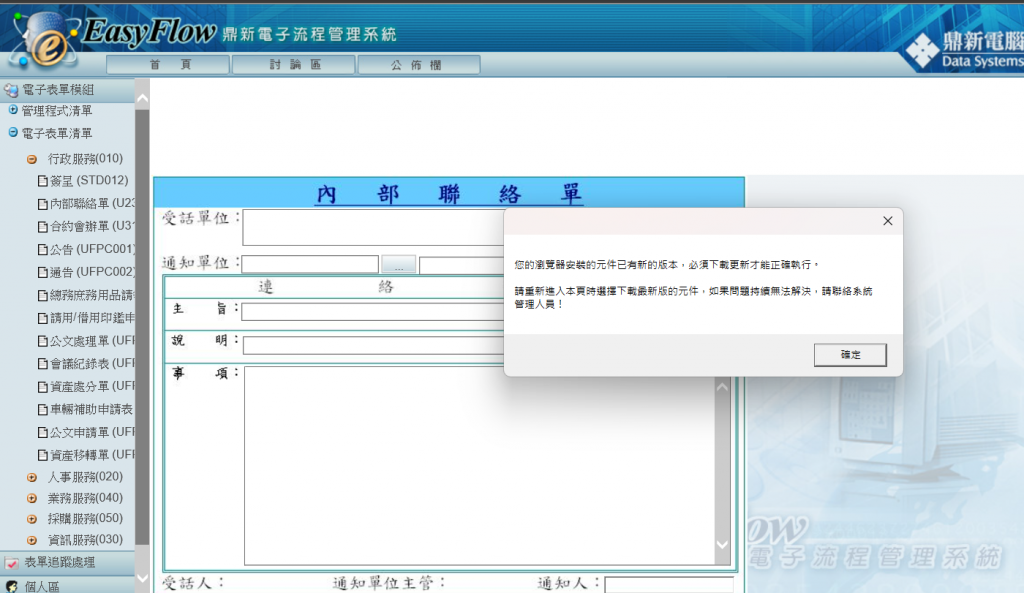Click inside the 事項 text area
Image resolution: width=1024 pixels, height=593 pixels.
[479, 465]
